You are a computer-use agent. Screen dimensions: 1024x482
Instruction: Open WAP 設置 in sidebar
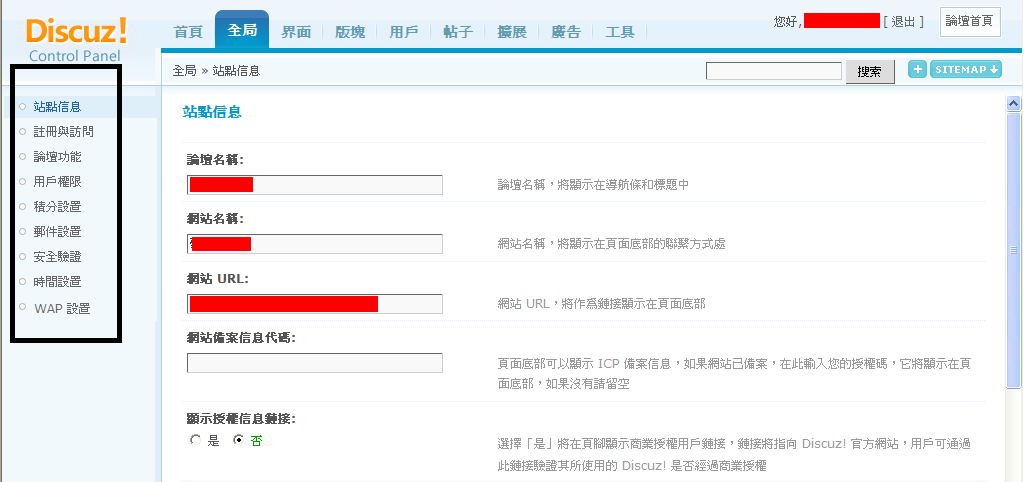62,308
